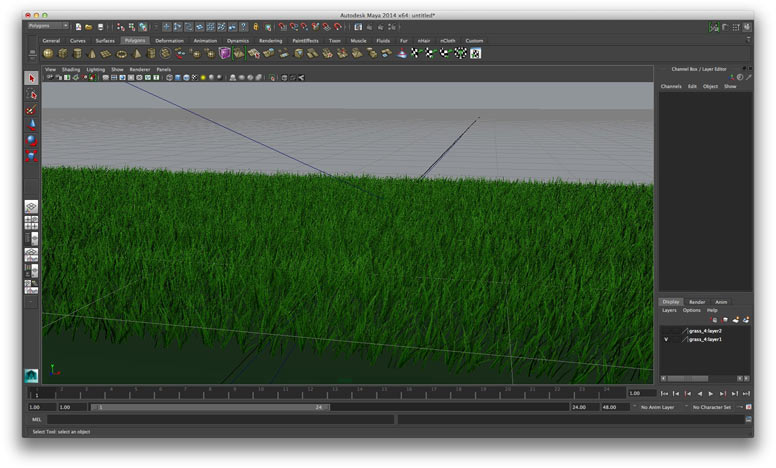This screenshot has width=776, height=468.
Task: Pick the Move tool in toolbox
Action: (31, 125)
